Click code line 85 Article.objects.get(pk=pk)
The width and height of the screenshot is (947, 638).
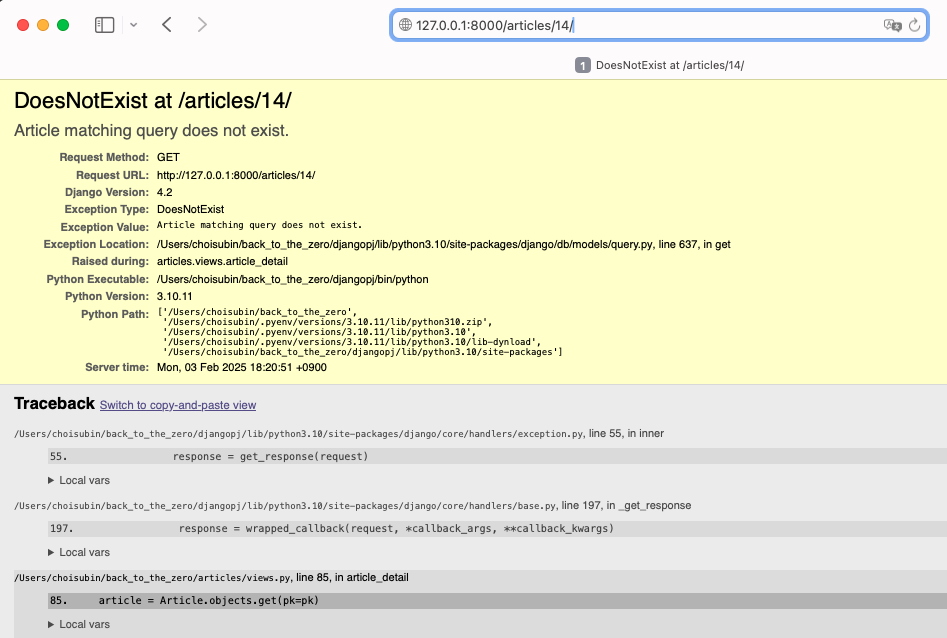(497, 601)
